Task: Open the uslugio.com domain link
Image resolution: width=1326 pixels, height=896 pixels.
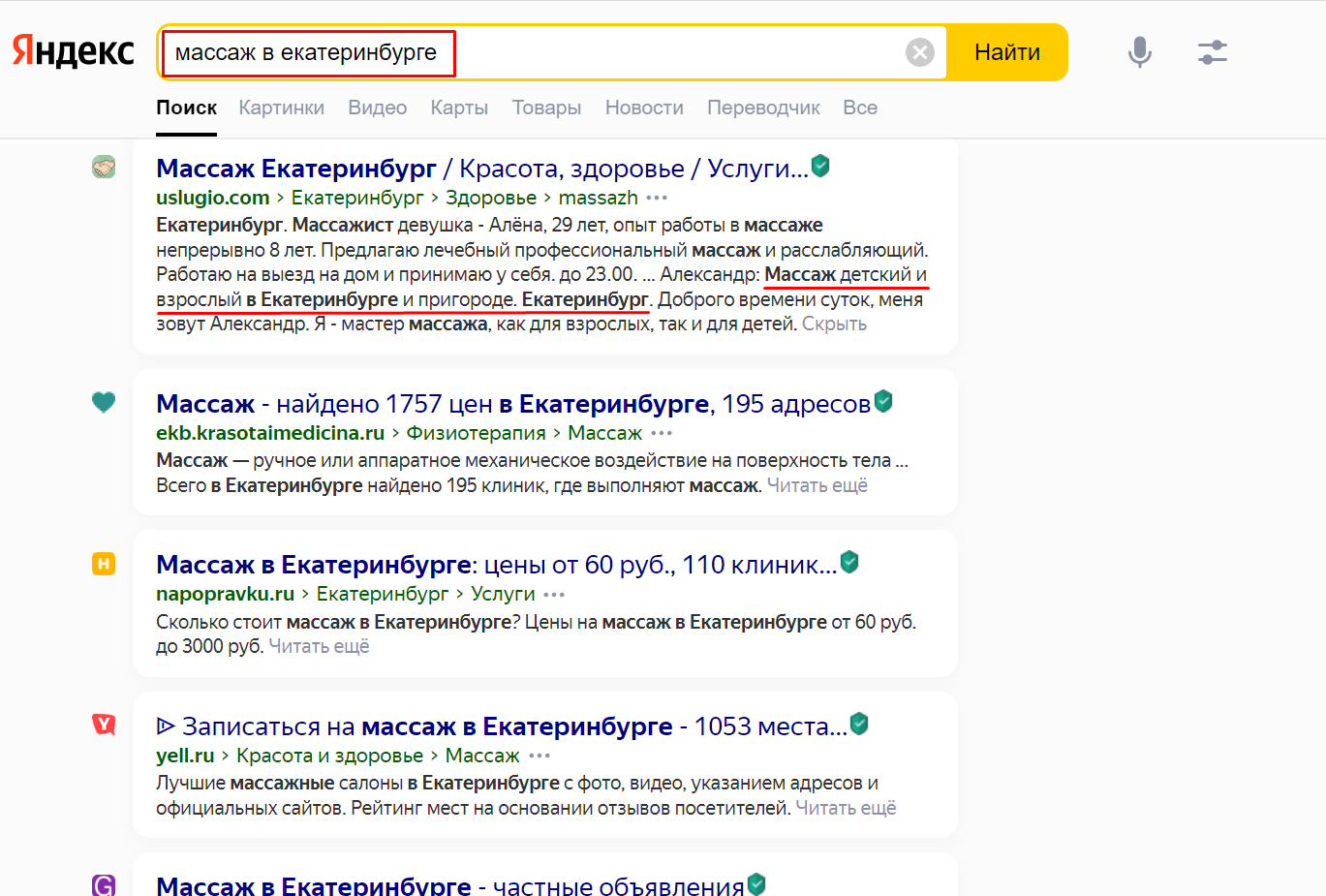Action: pos(213,198)
